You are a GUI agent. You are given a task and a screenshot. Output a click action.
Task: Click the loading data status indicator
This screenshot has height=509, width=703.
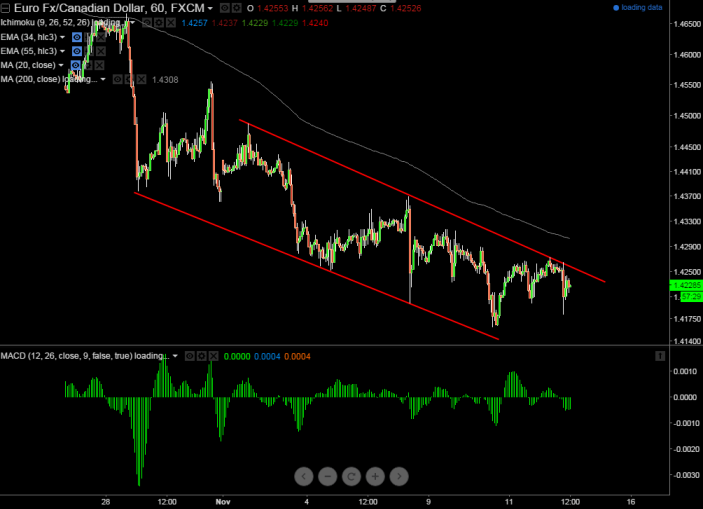tap(638, 8)
